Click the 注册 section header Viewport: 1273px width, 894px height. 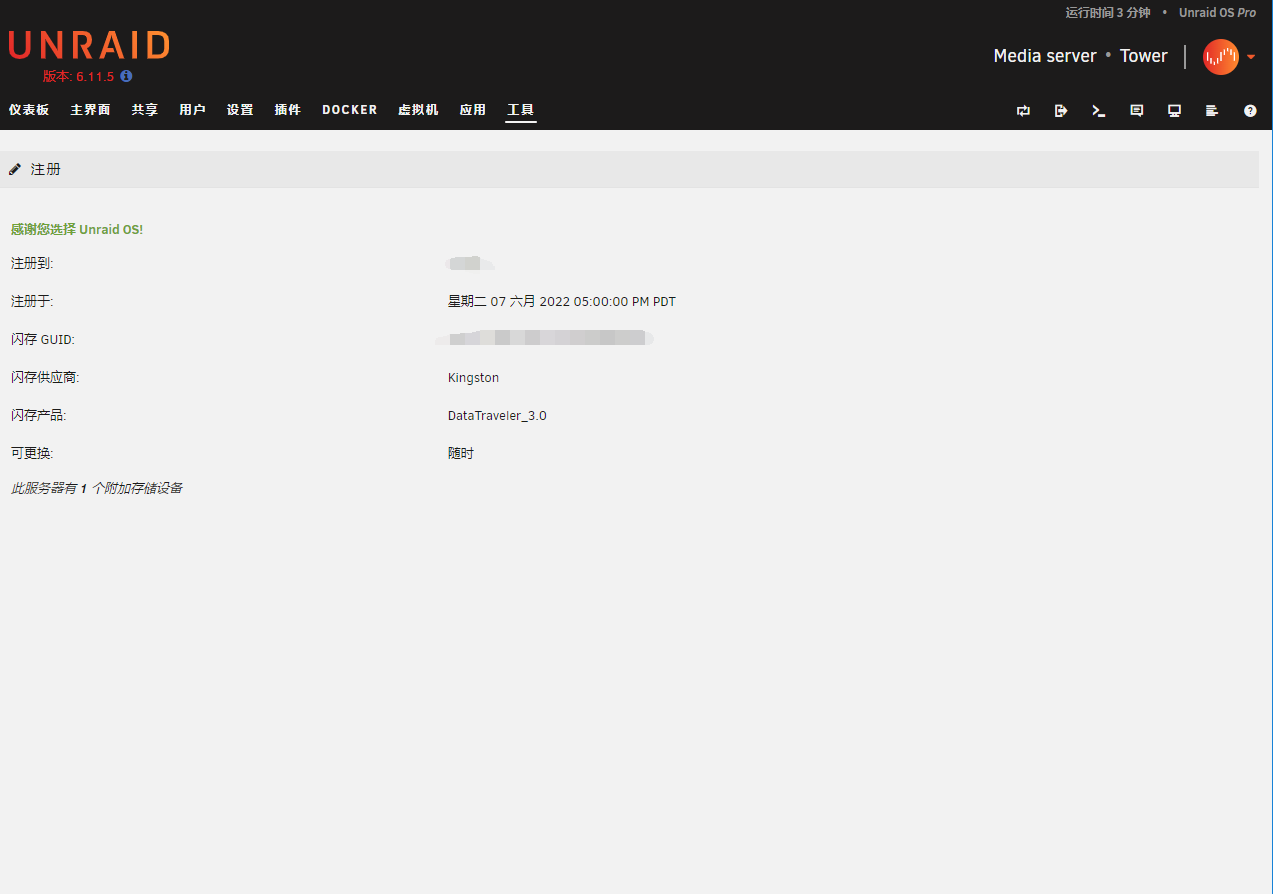tap(46, 169)
